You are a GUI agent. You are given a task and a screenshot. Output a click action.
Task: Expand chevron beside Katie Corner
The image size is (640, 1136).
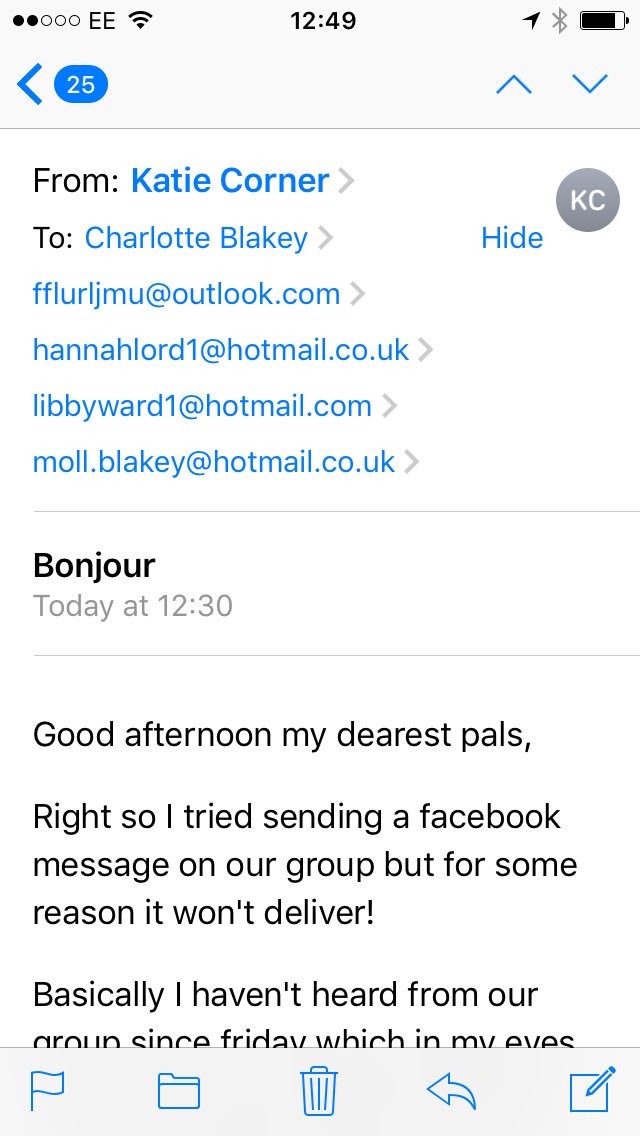pyautogui.click(x=346, y=181)
